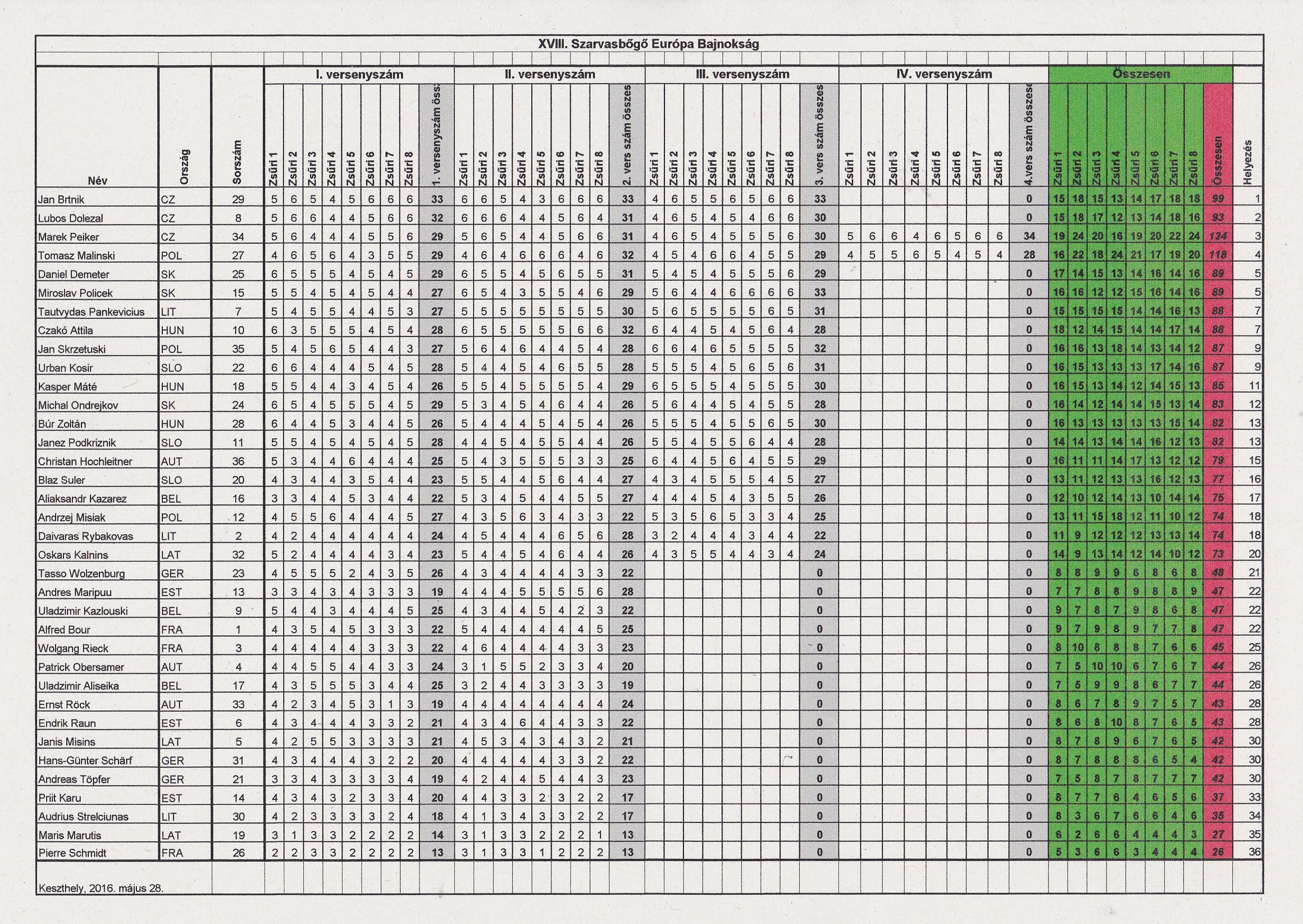
Task: Click Marek Peiker's total 124 cell
Action: [1218, 236]
